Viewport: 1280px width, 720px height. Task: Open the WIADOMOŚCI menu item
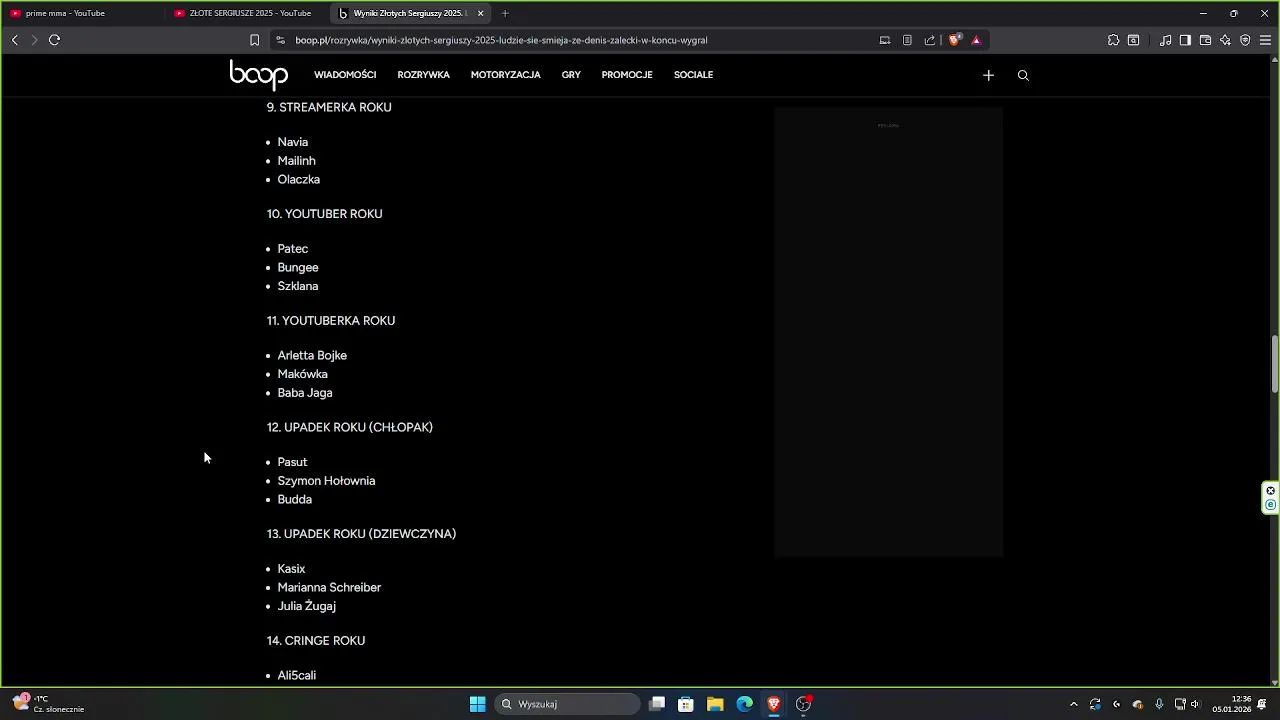coord(345,75)
